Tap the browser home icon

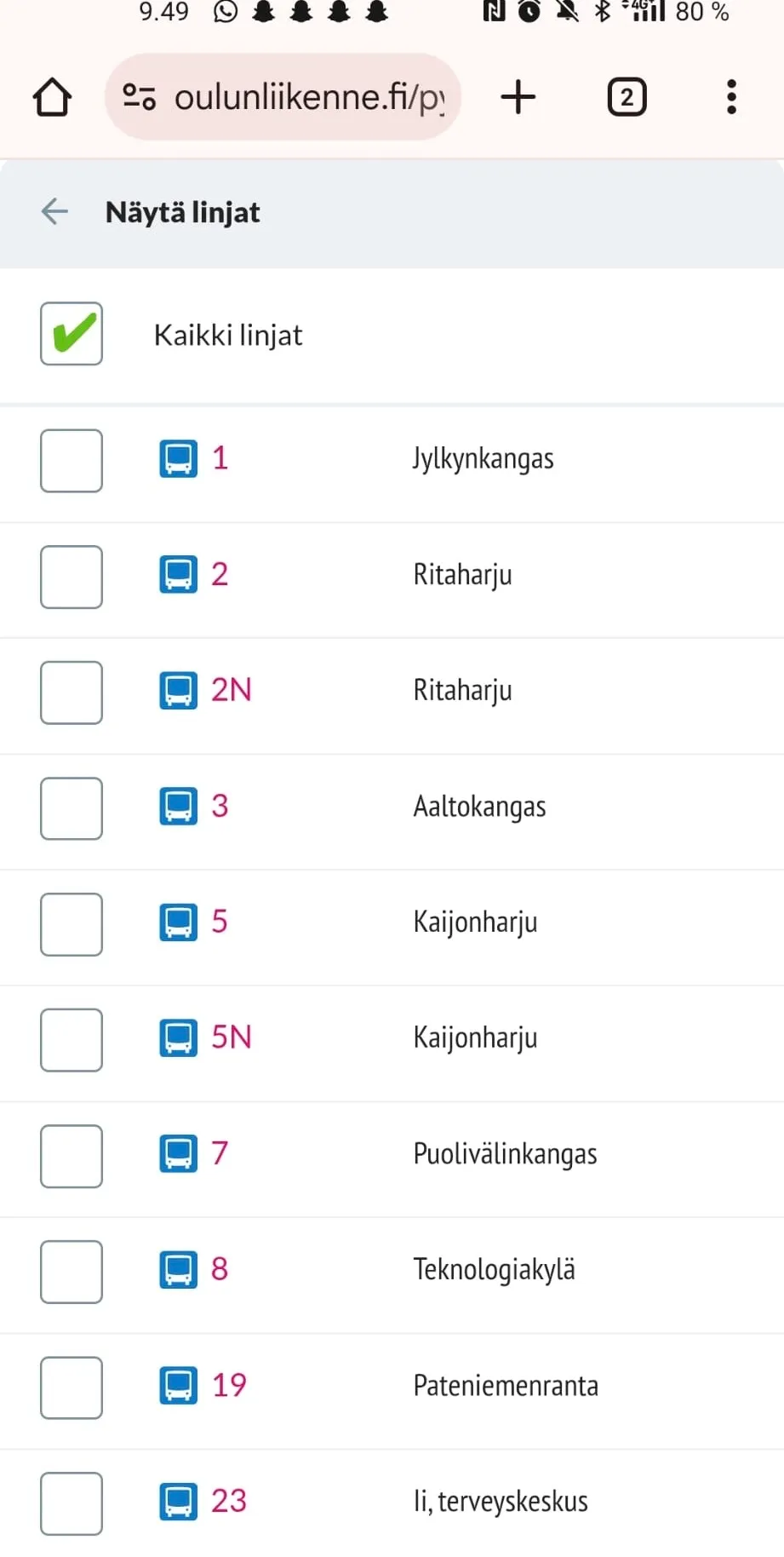52,97
